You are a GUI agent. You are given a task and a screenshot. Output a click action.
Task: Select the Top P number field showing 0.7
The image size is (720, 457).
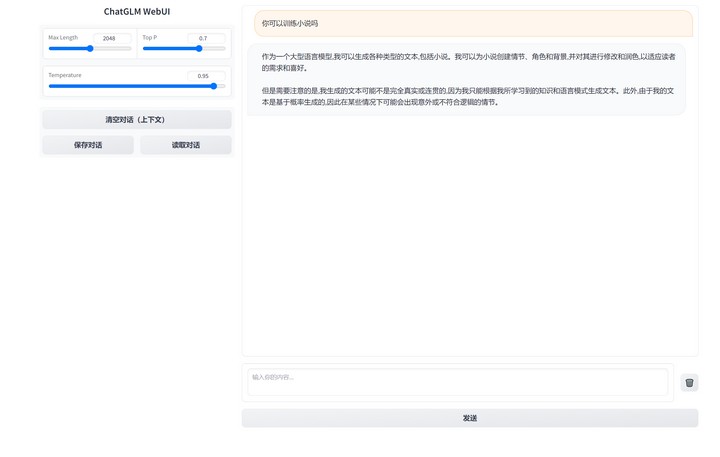pos(206,38)
